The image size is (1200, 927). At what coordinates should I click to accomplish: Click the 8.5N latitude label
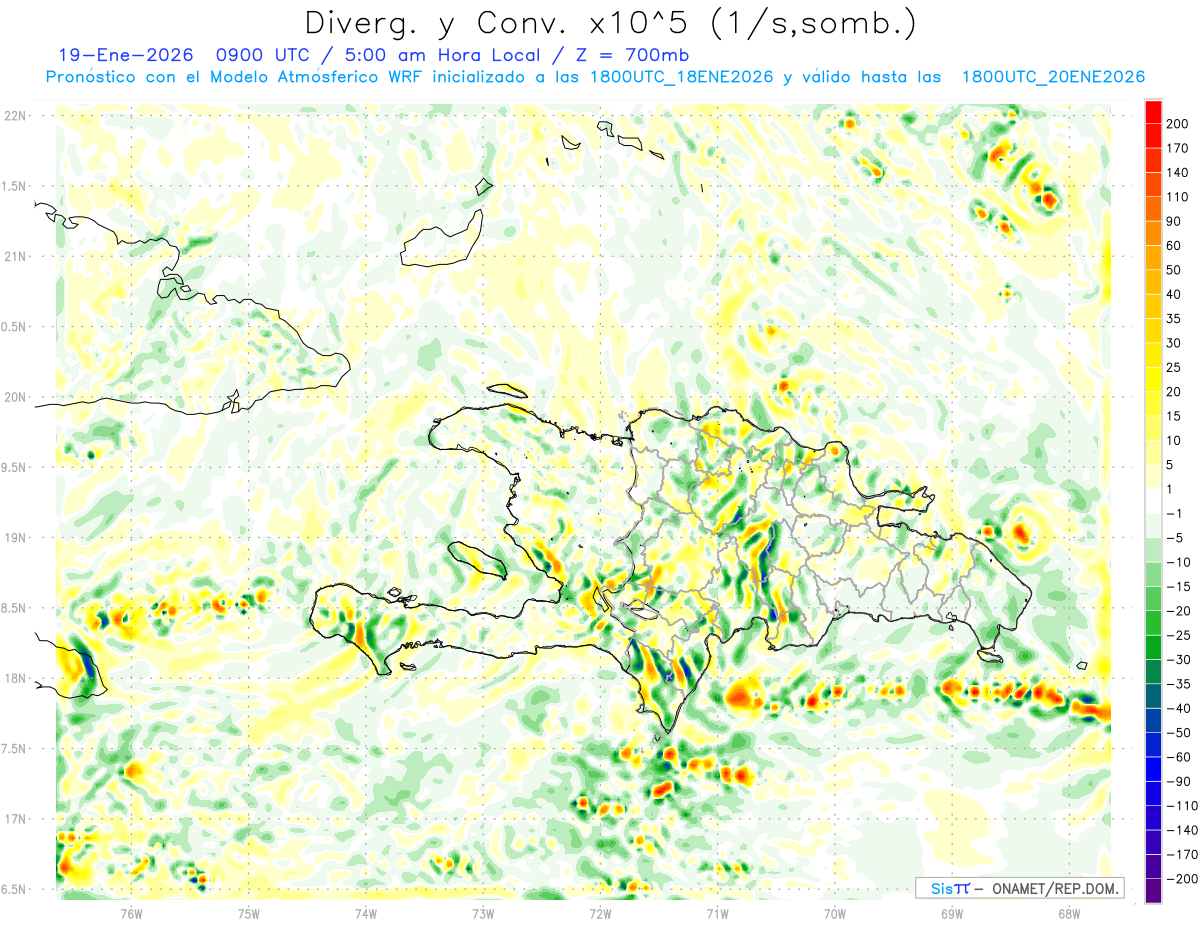pos(13,608)
